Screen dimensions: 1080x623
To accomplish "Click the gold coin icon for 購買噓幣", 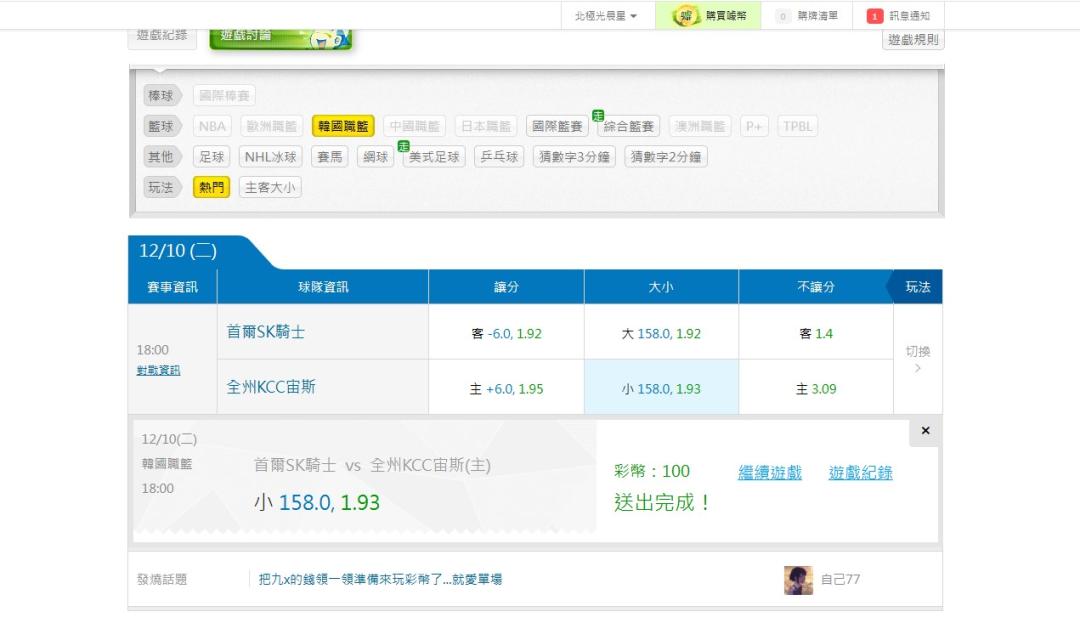I will pyautogui.click(x=685, y=15).
